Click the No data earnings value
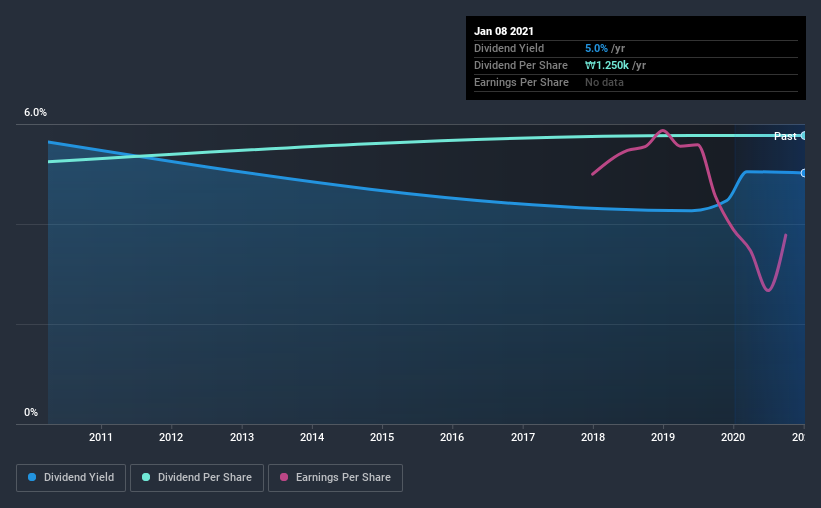Screen dimensions: 821x508 (604, 82)
